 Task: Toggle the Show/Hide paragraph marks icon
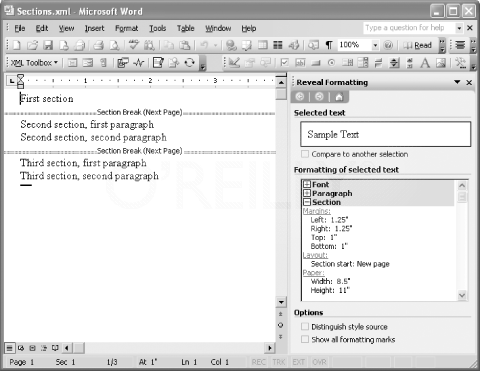pyautogui.click(x=329, y=45)
